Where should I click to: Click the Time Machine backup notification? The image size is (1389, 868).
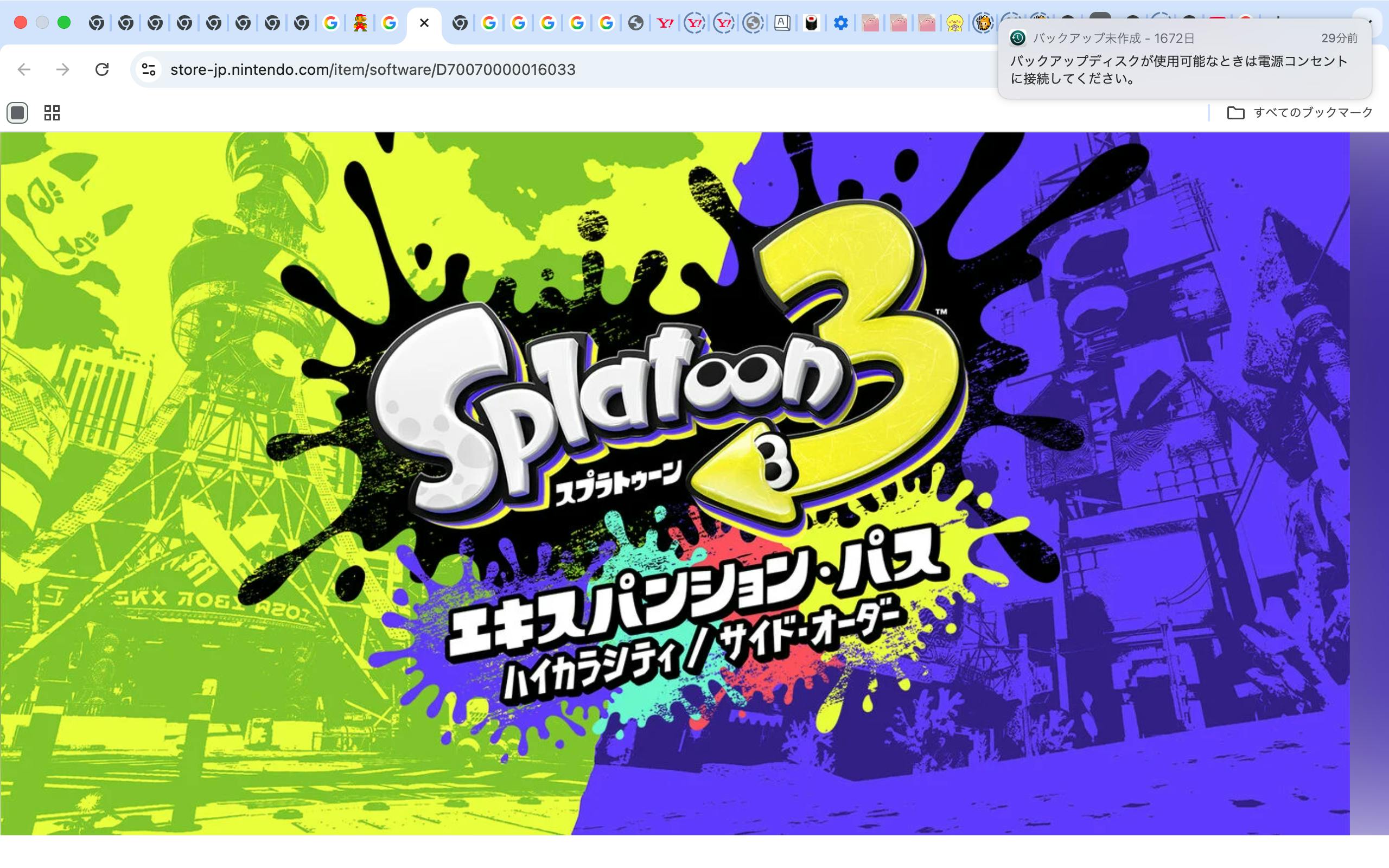[1184, 59]
